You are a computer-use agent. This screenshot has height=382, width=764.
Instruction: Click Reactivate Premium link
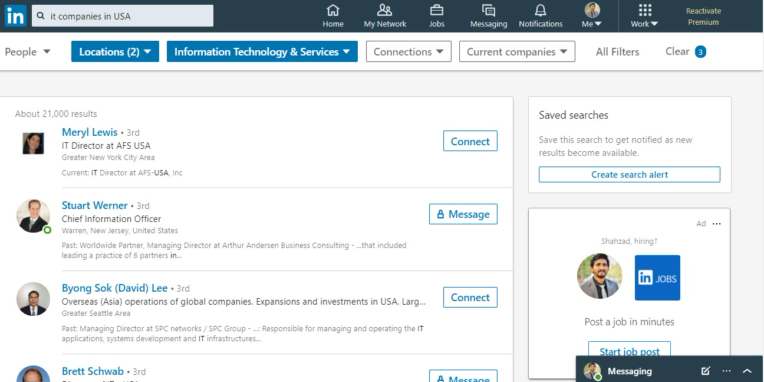click(703, 17)
